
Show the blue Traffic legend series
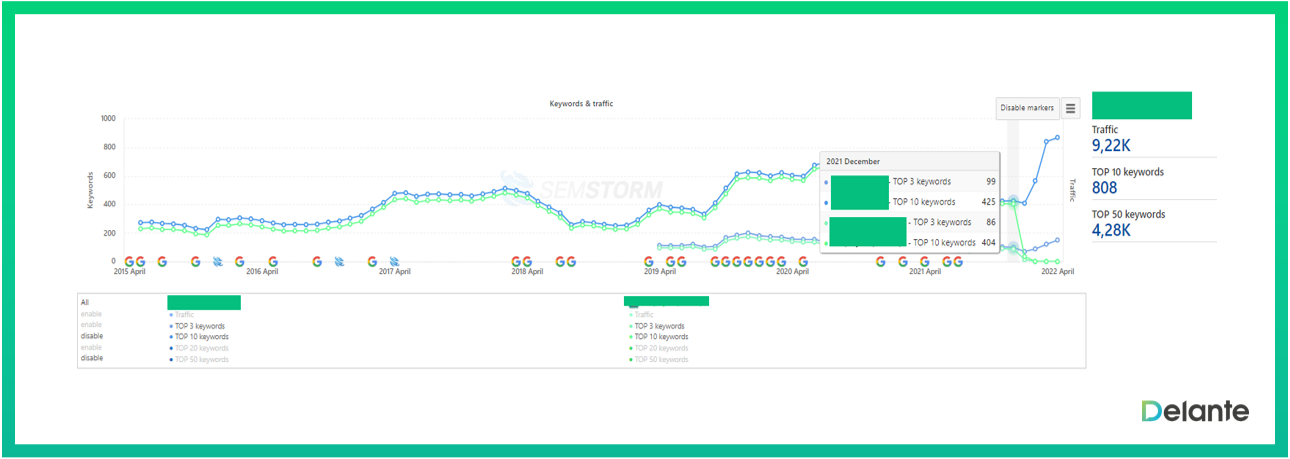pos(184,315)
